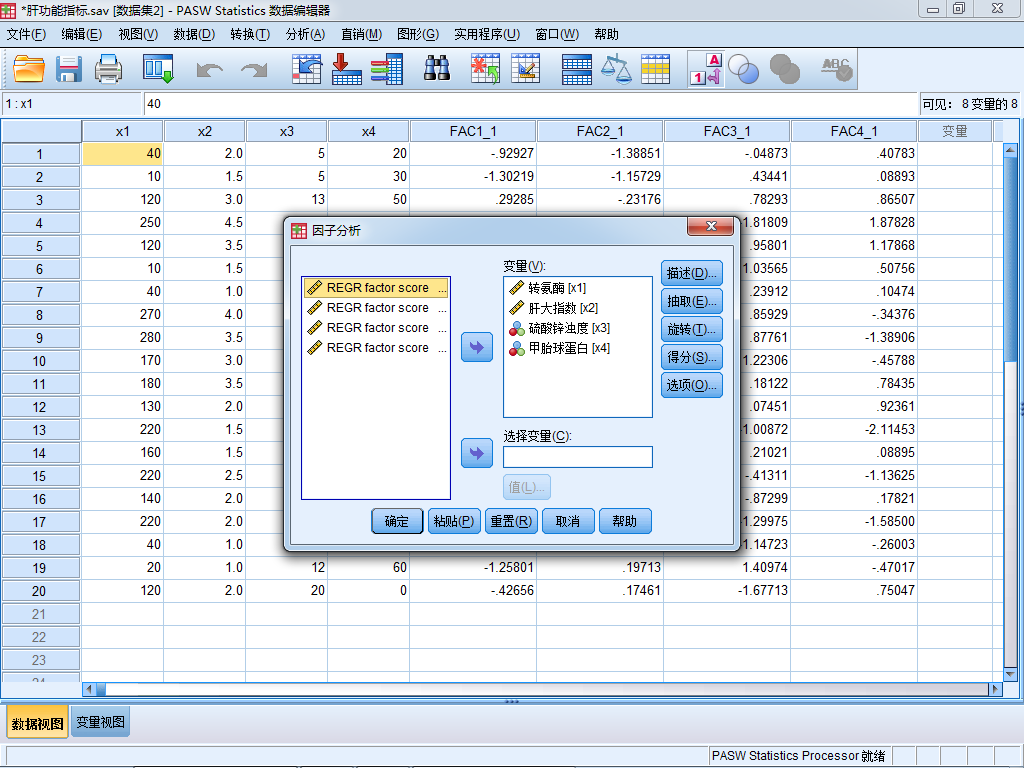The width and height of the screenshot is (1024, 768).
Task: Open the Recall recent dialogs icon
Action: coord(158,69)
